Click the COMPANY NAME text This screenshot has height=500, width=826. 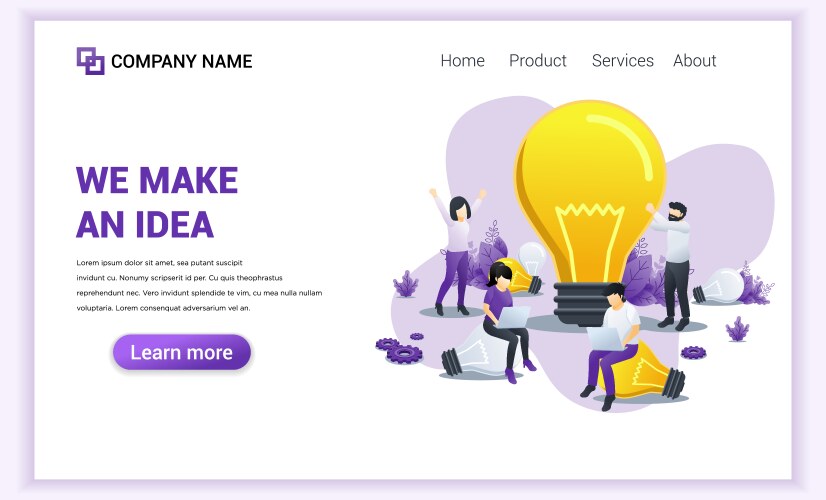pyautogui.click(x=182, y=62)
